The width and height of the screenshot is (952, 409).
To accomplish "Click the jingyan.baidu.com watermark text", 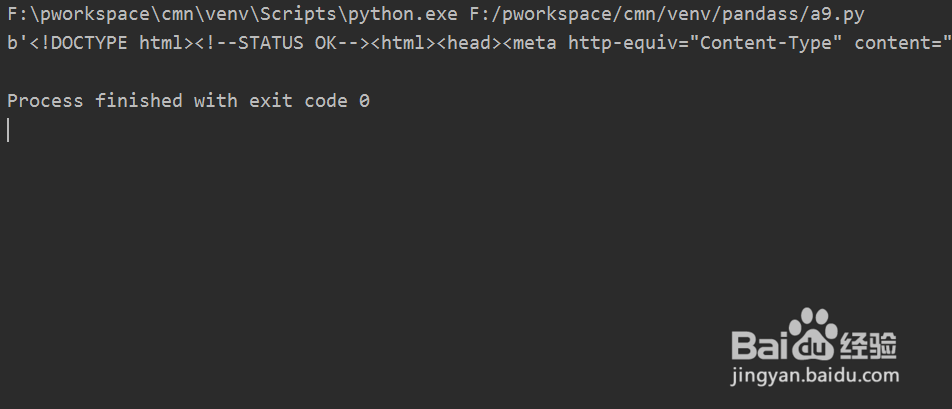I will coord(814,376).
